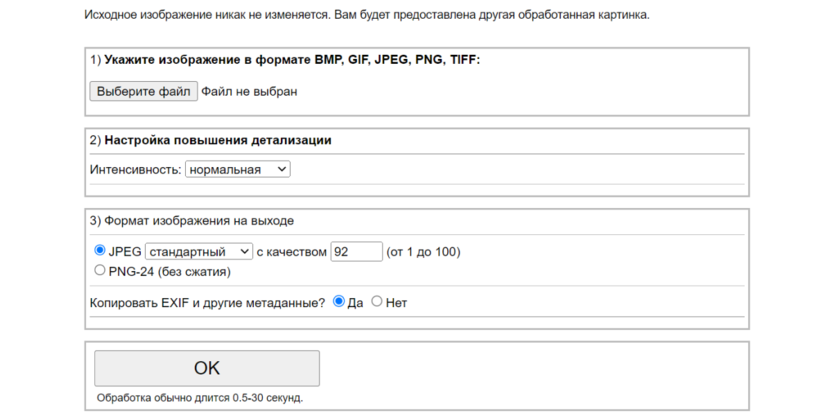Click the "Обработка обычно длится 0.5-30 секунд" note
This screenshot has height=416, width=832.
(x=199, y=398)
